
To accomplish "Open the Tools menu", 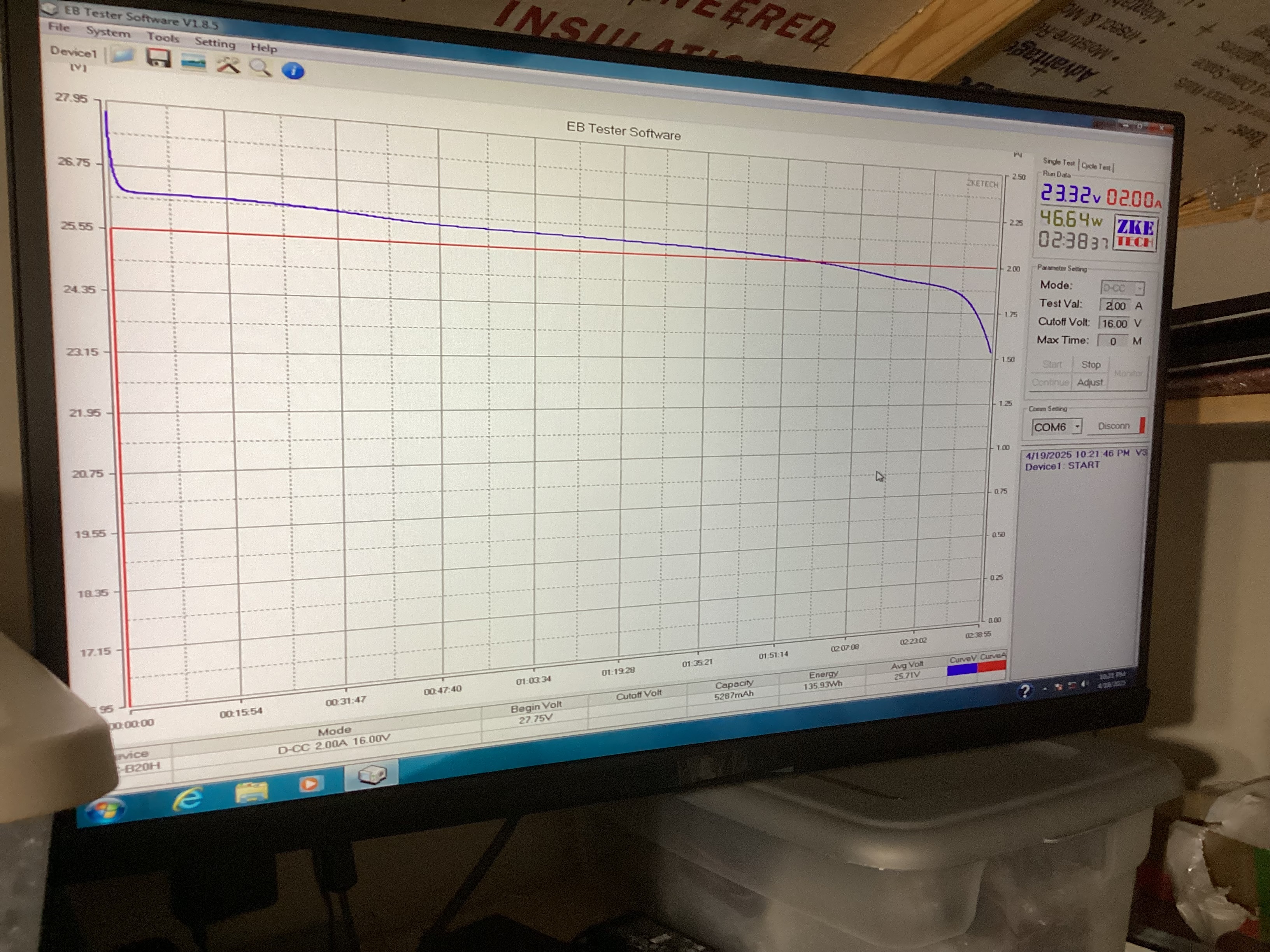I will [x=163, y=37].
